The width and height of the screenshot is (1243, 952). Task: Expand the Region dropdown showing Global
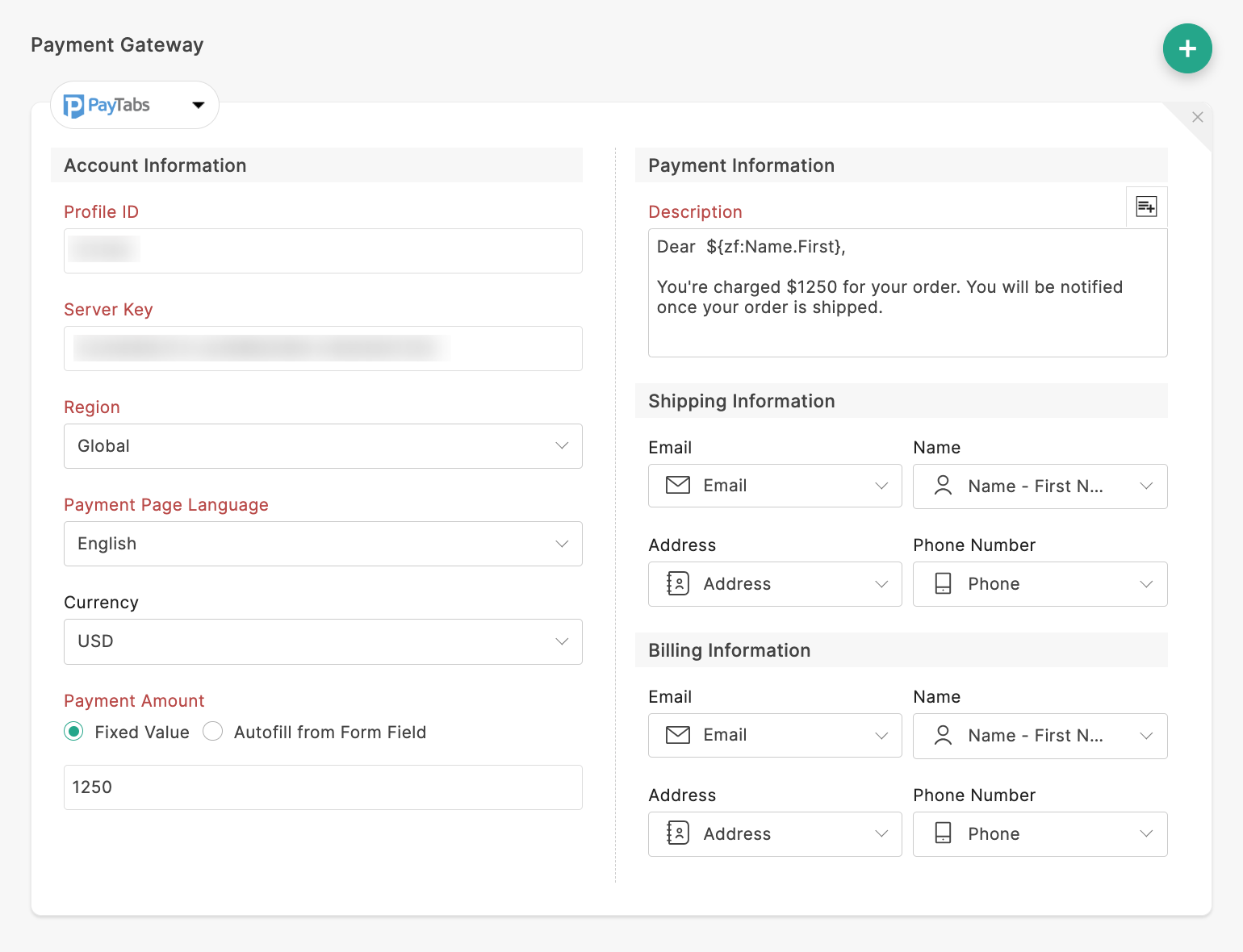(323, 446)
